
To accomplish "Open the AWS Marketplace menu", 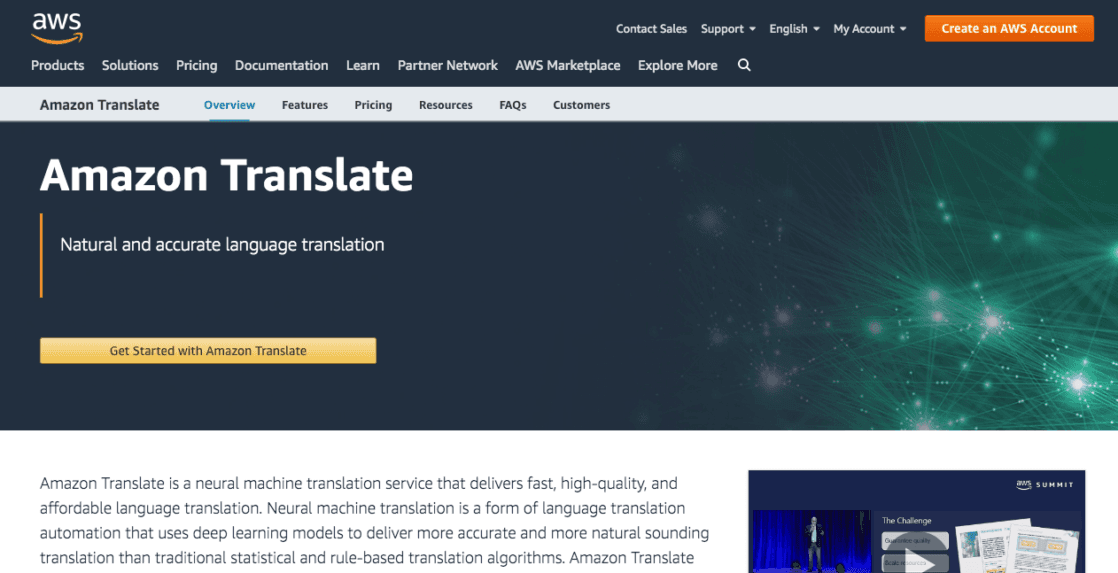I will point(568,66).
